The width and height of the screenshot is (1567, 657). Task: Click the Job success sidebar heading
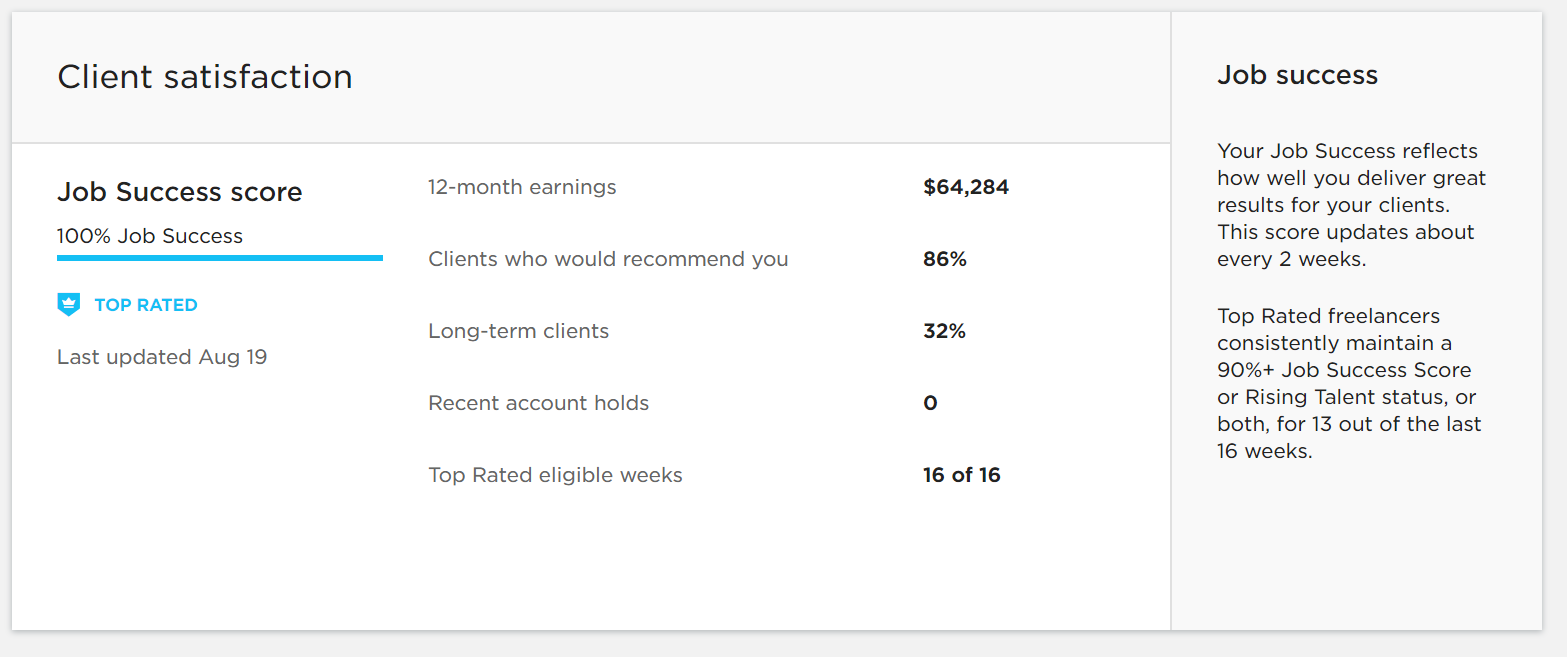1297,75
